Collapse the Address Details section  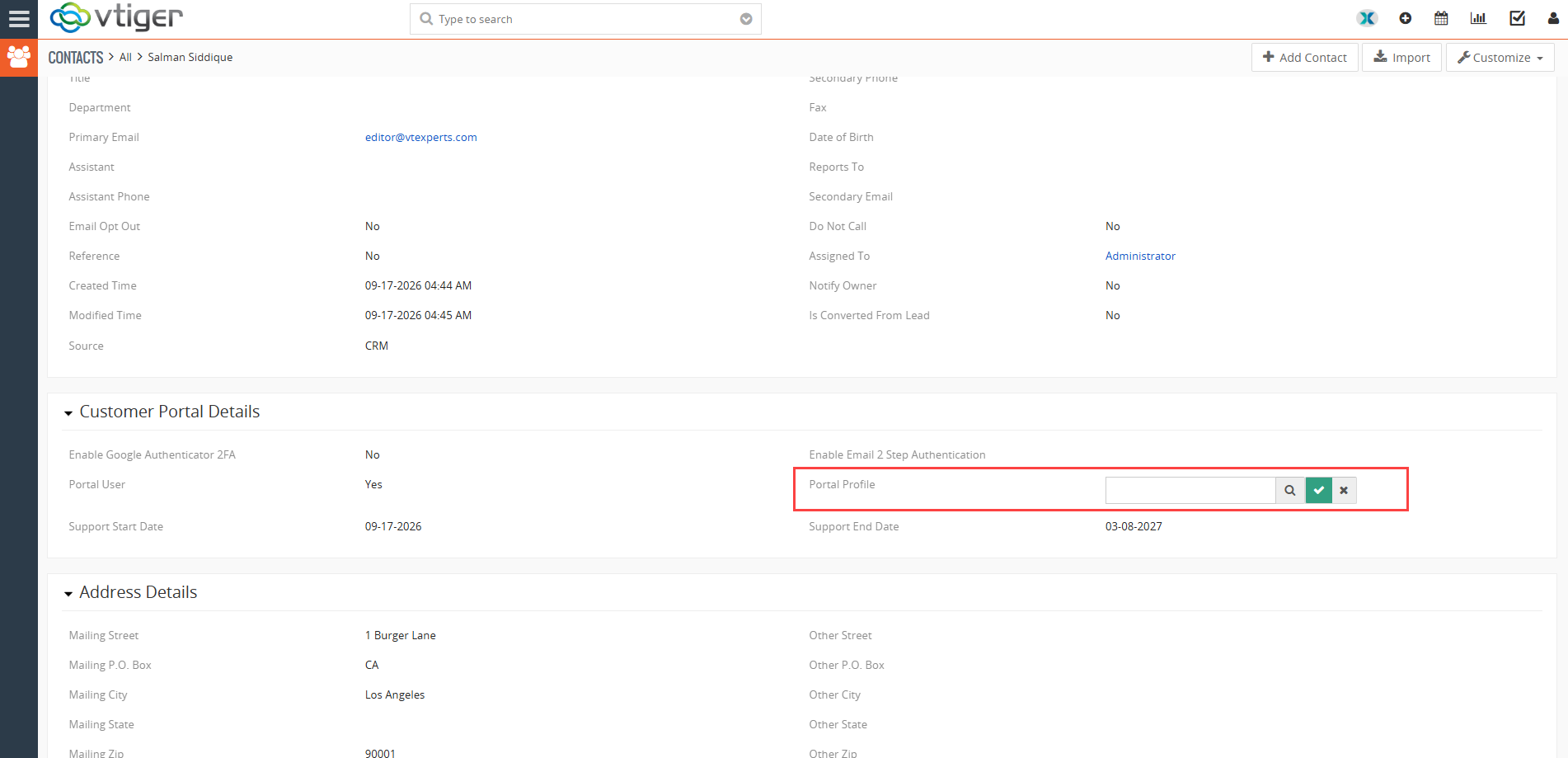coord(68,593)
